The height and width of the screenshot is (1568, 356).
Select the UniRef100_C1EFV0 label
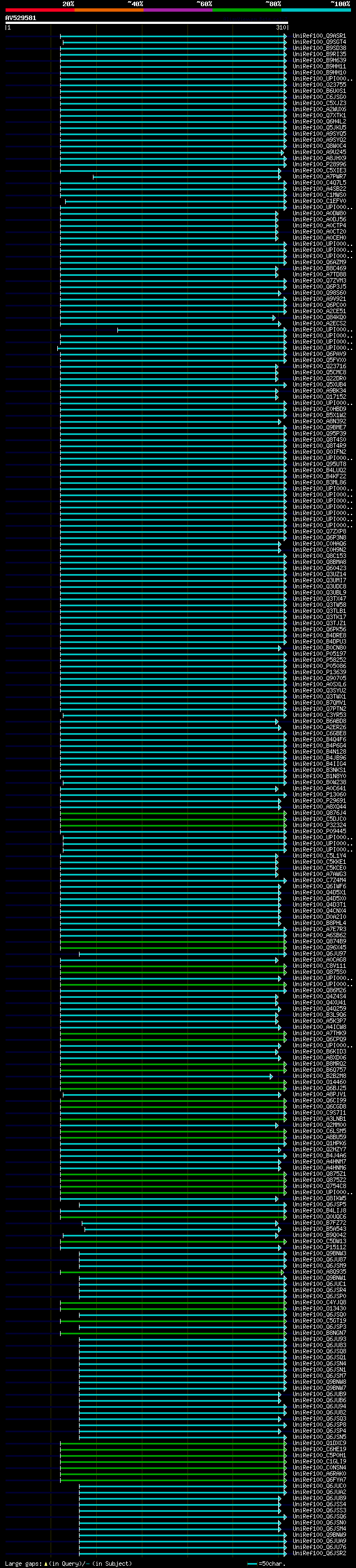[x=319, y=201]
